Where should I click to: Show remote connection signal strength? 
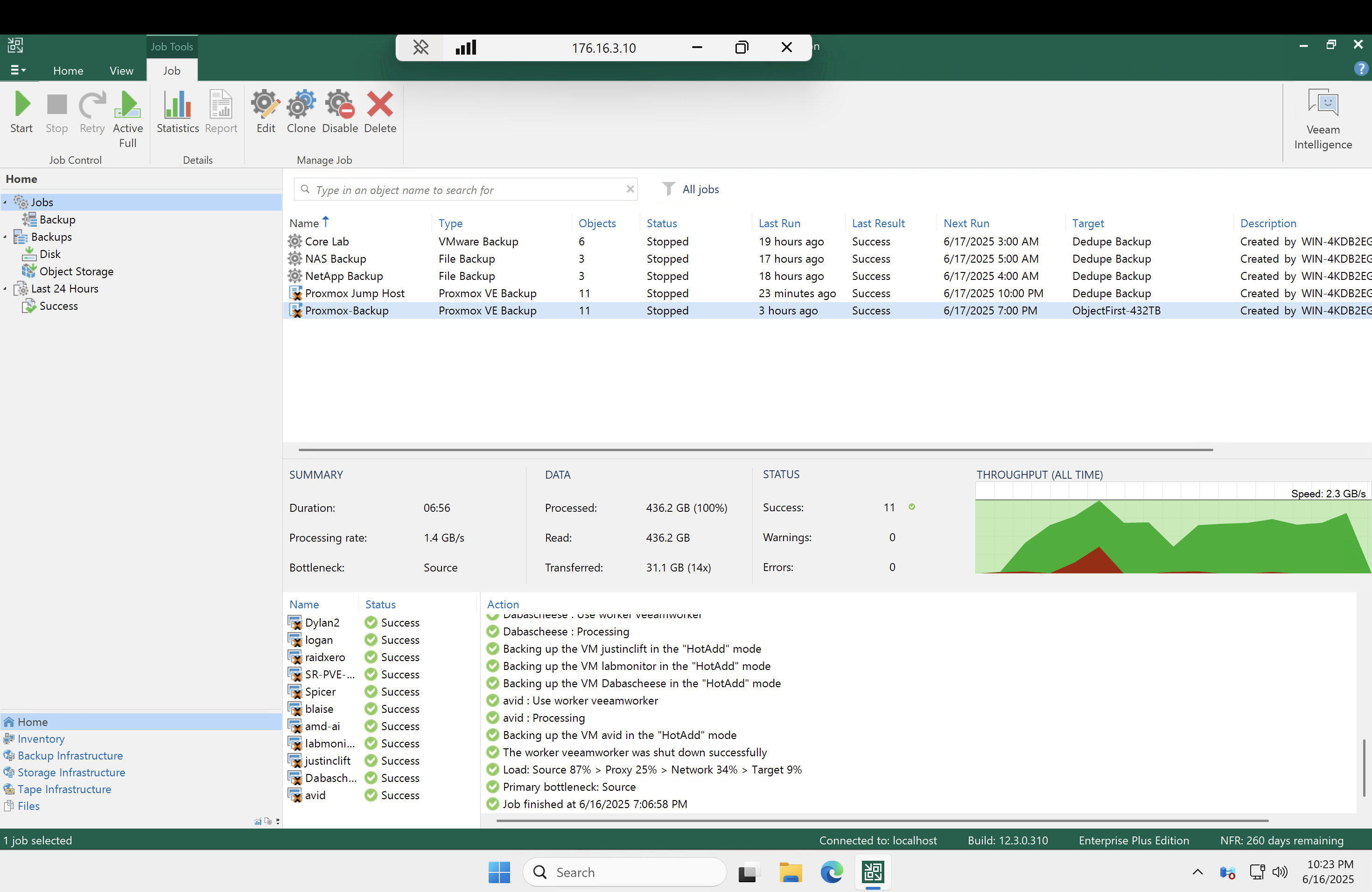point(466,47)
